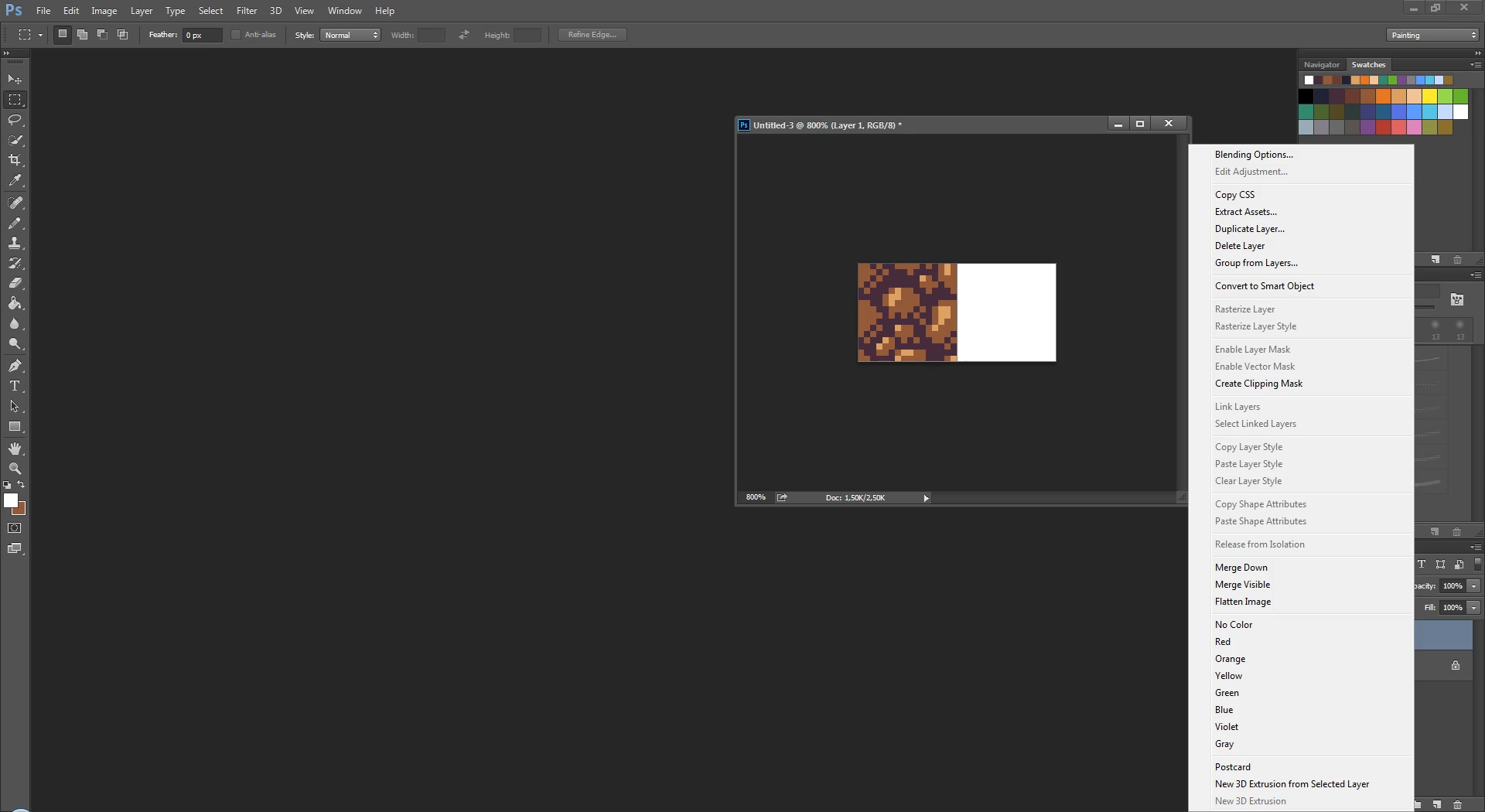
Task: Open the Fill percentage dropdown arrow
Action: click(1474, 608)
